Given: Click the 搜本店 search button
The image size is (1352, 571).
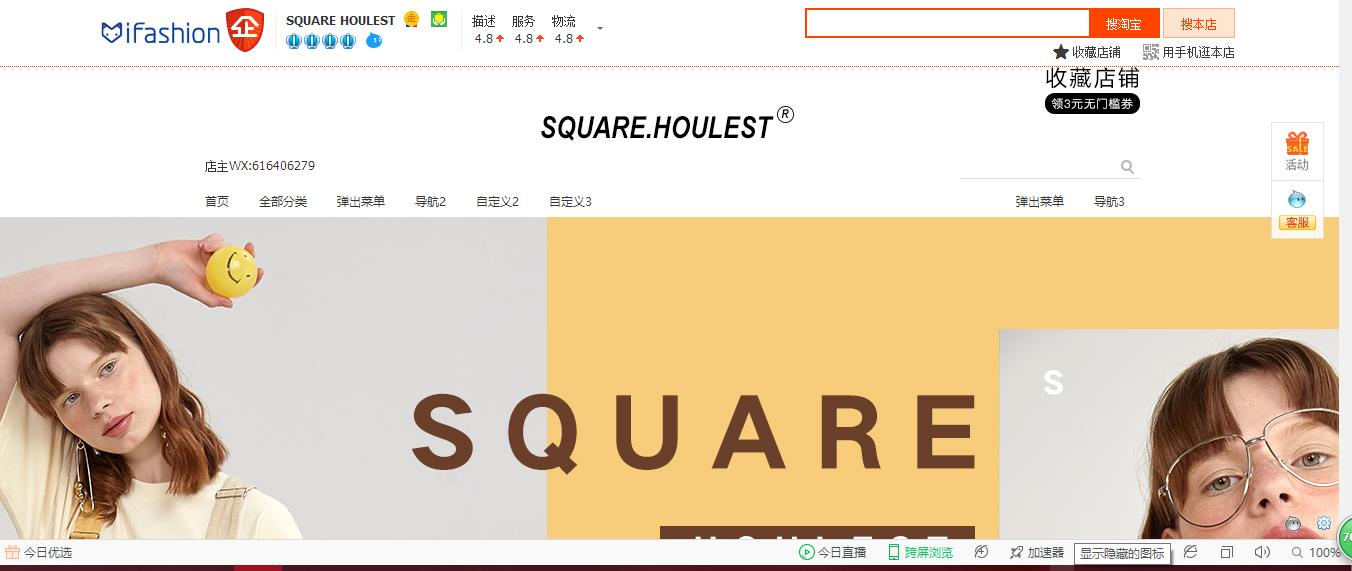Looking at the screenshot, I should [1198, 23].
